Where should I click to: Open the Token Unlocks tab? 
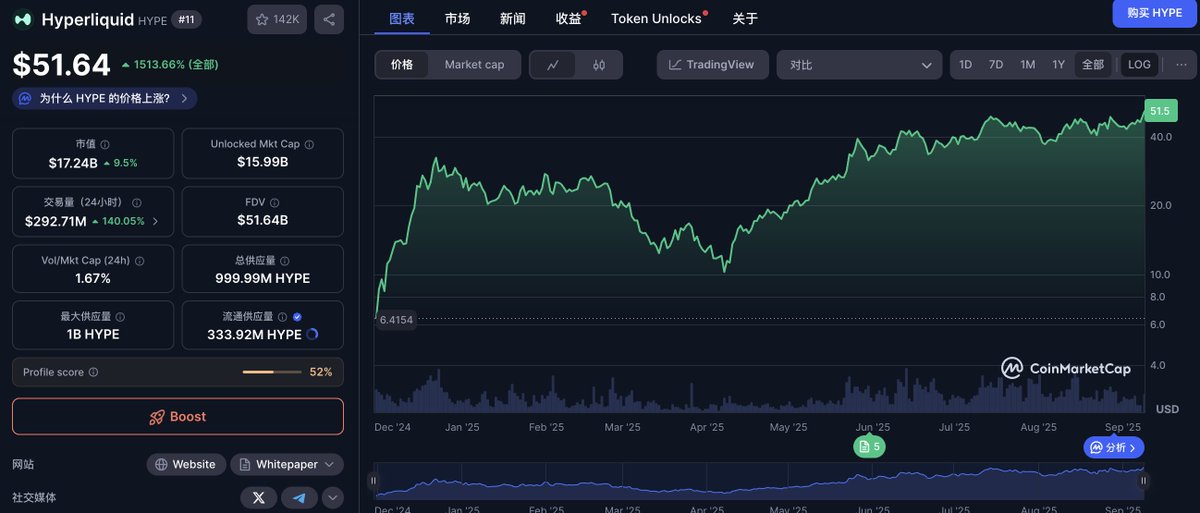click(657, 18)
